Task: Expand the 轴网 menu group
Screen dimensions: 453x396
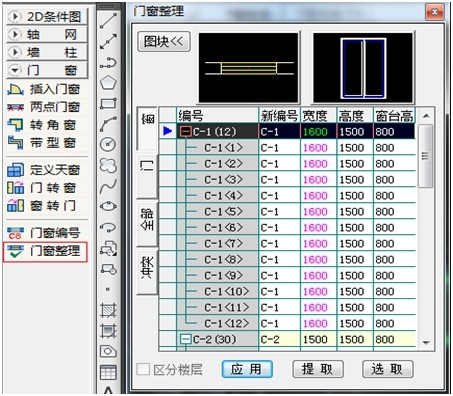Action: pos(47,34)
